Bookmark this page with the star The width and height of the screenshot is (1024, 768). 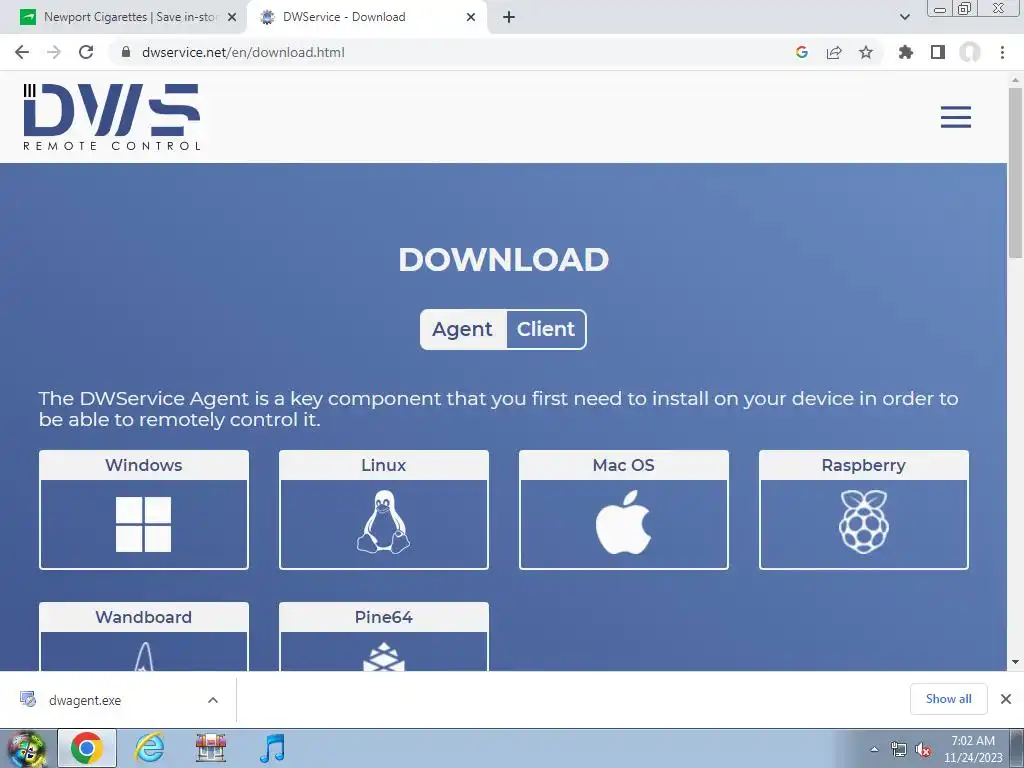click(x=866, y=52)
